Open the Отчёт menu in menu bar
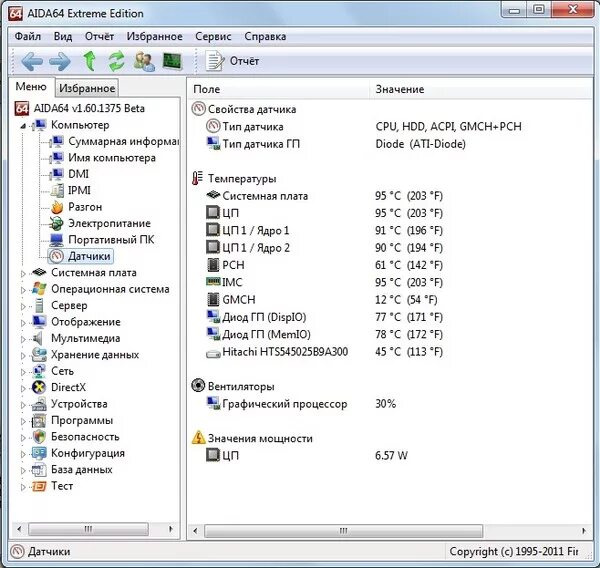 (99, 36)
